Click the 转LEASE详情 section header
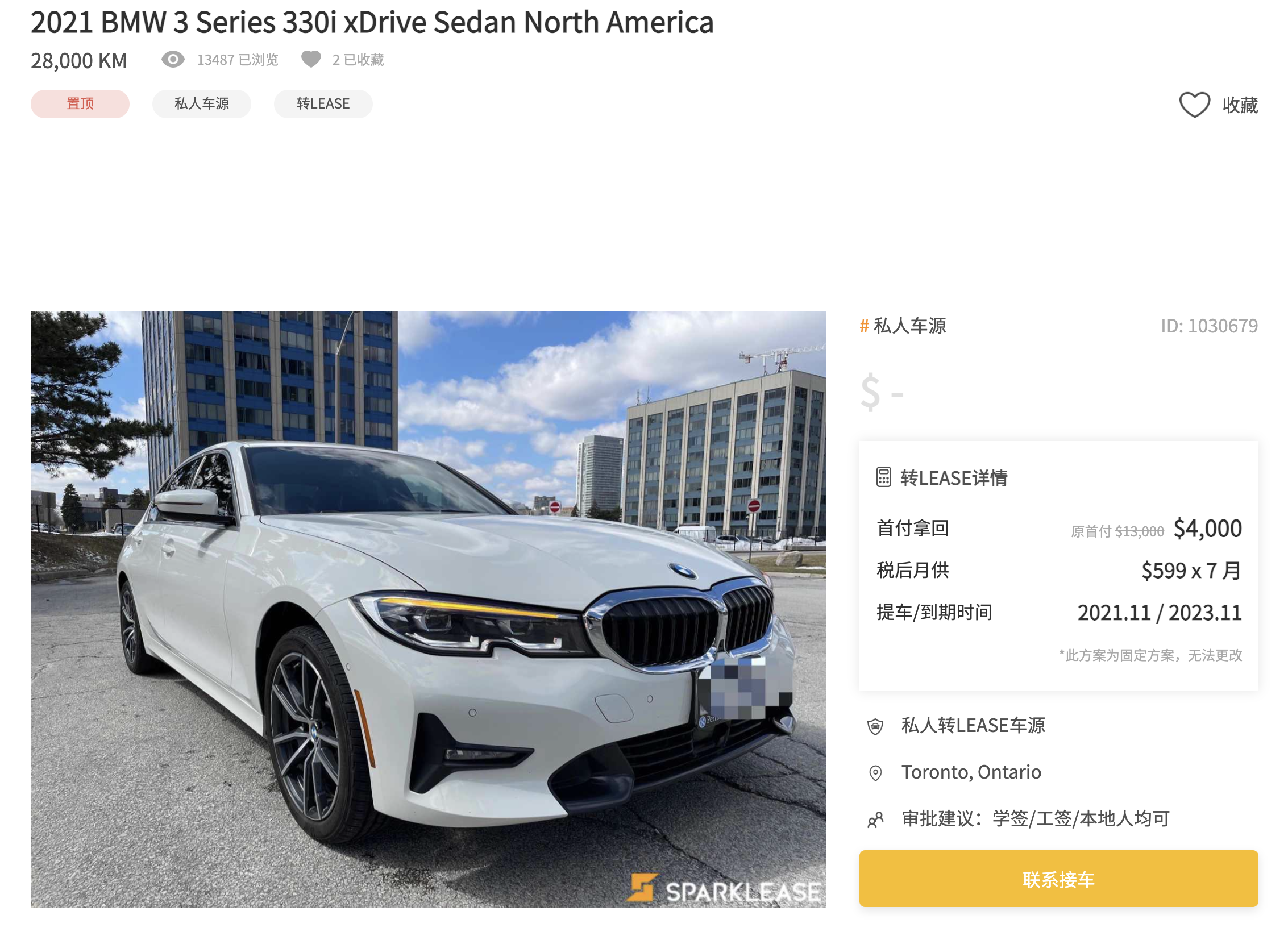1288x940 pixels. pyautogui.click(x=953, y=477)
